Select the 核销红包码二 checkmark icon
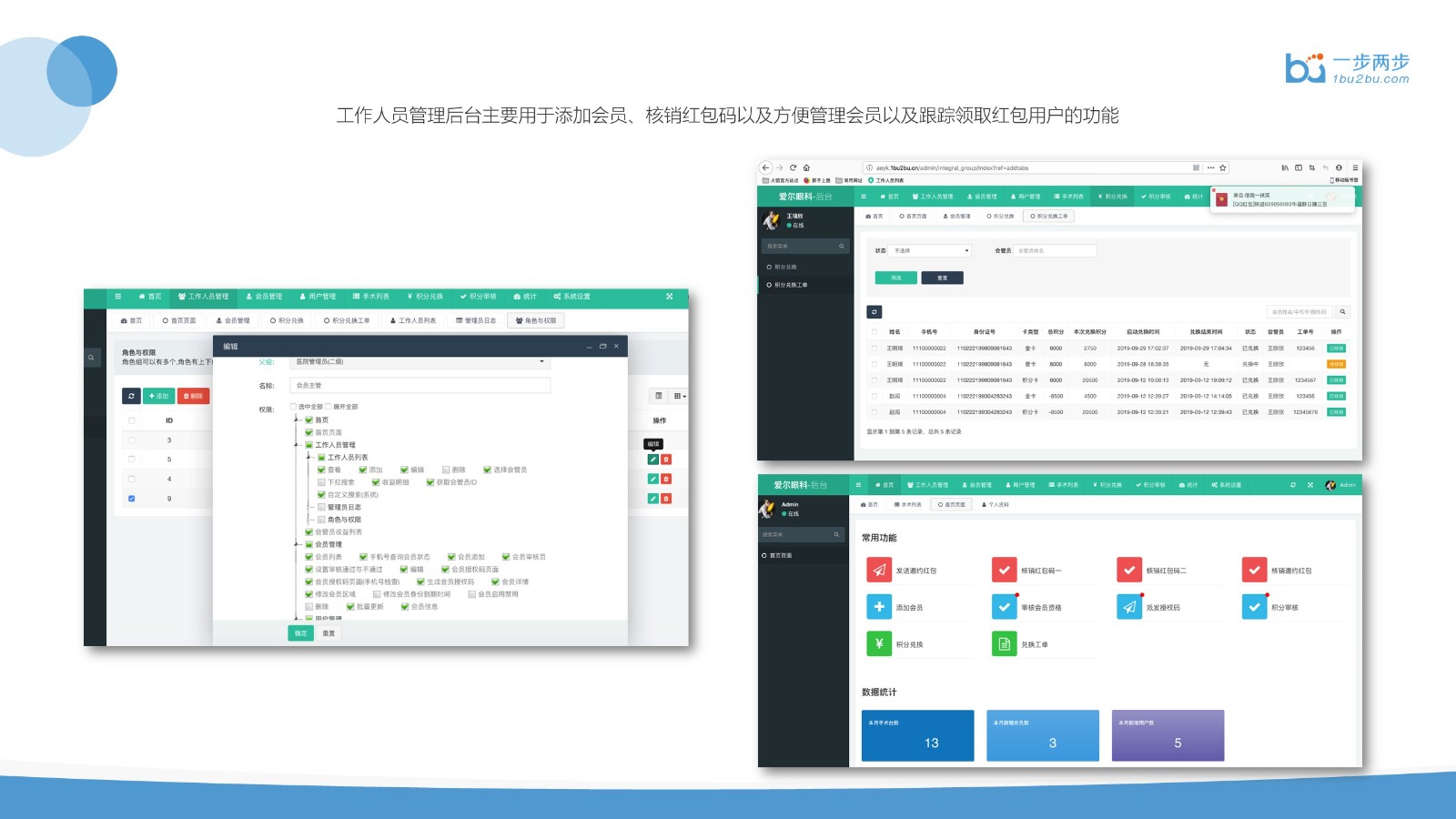This screenshot has height=819, width=1456. (1129, 571)
